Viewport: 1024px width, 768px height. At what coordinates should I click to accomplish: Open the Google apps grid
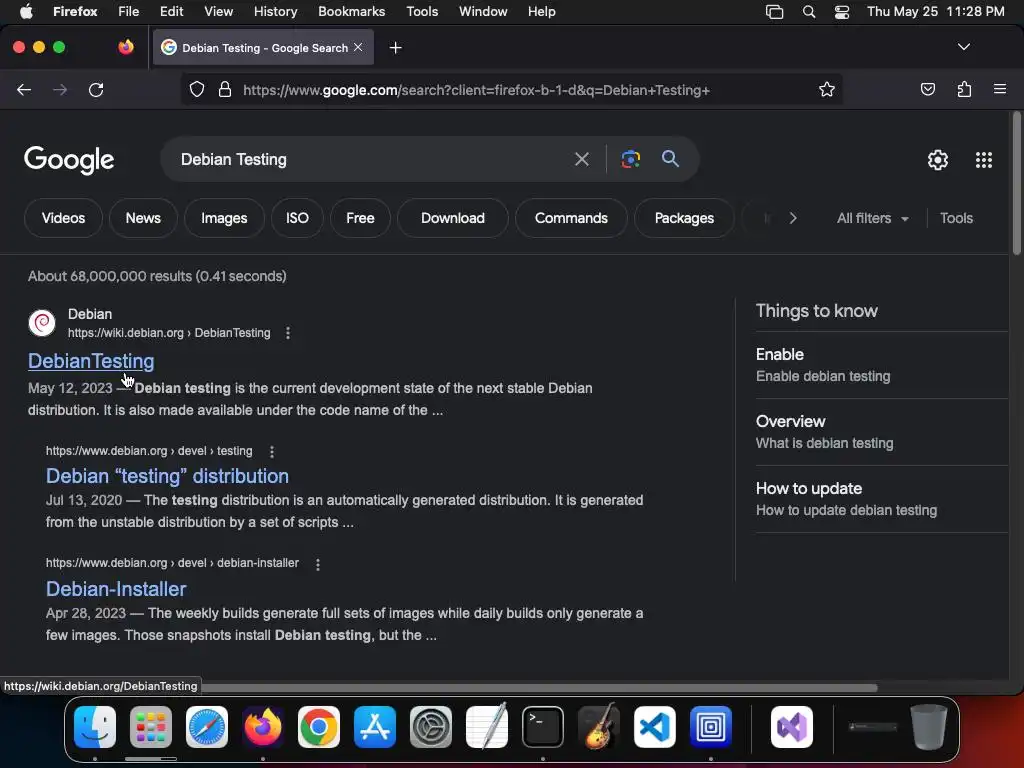[984, 160]
